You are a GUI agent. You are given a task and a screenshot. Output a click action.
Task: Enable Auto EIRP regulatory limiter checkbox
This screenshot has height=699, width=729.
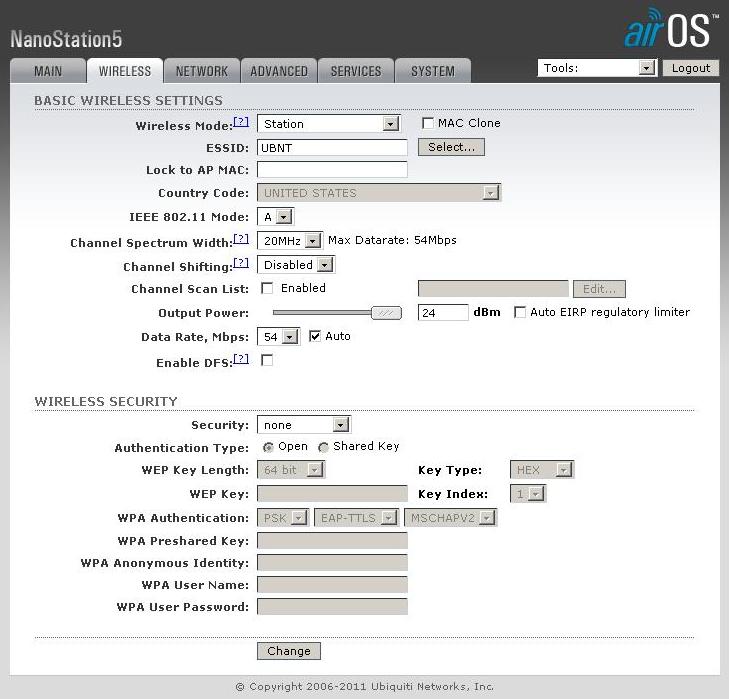[x=520, y=312]
